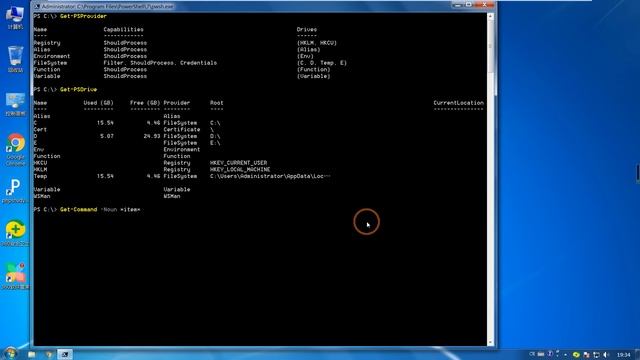
Task: Open the Recycle Bin desktop icon
Action: 15,59
